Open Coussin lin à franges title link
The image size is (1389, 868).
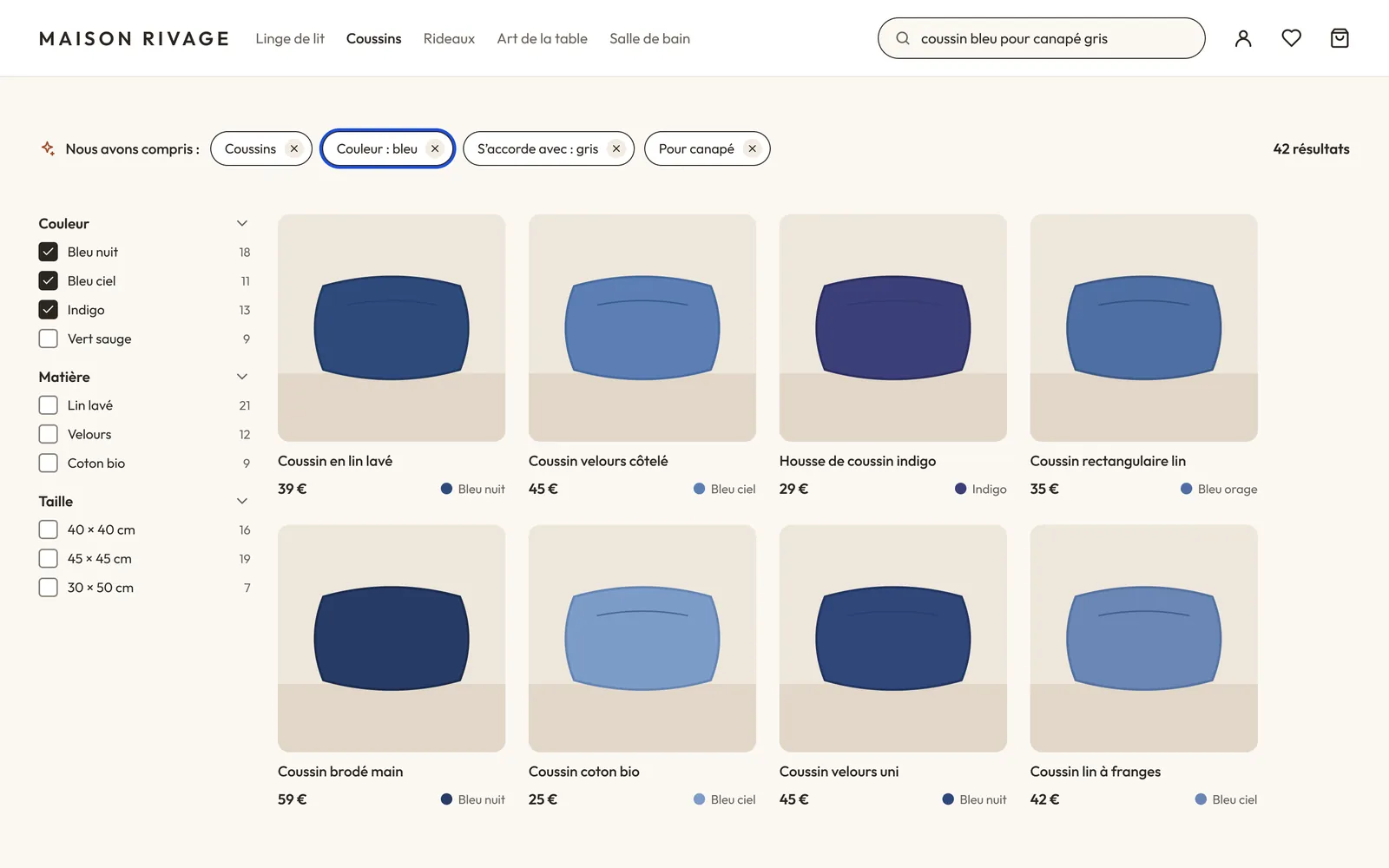click(x=1096, y=772)
